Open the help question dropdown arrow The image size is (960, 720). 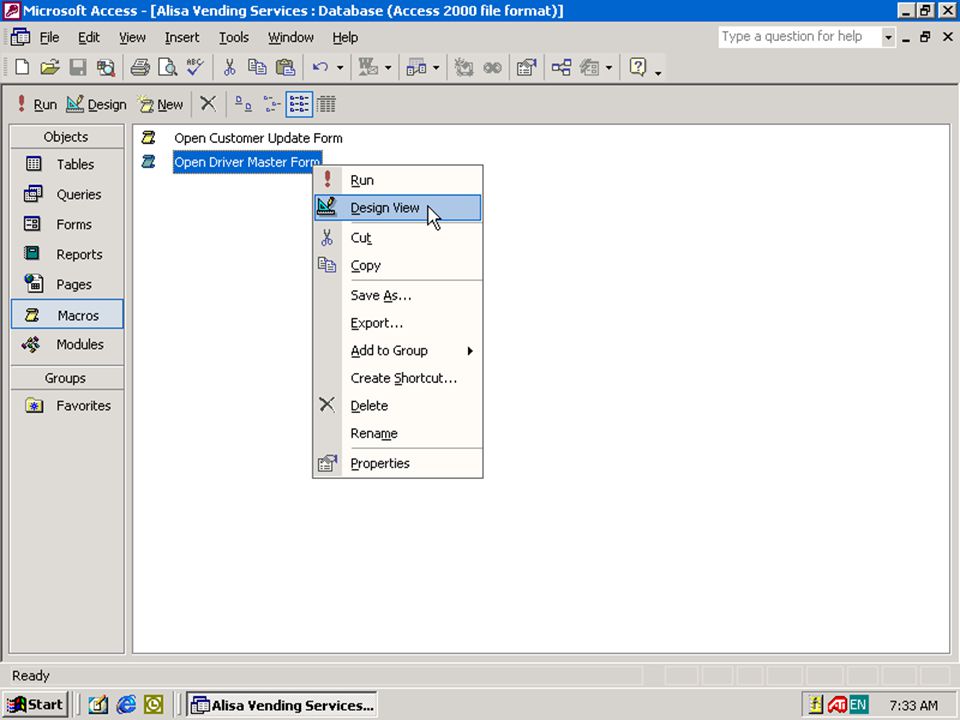click(888, 37)
